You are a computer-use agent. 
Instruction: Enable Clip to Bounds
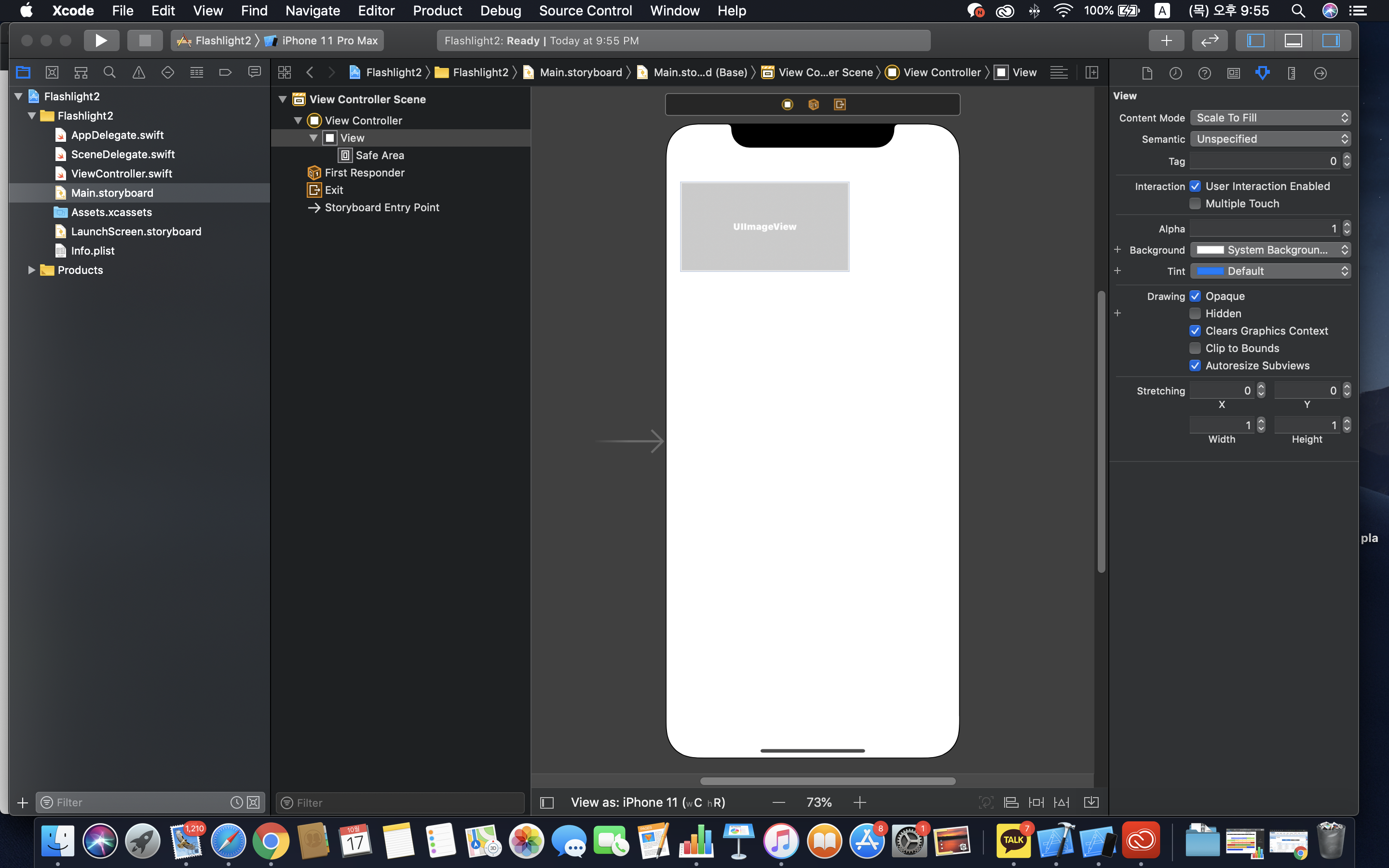pos(1195,349)
